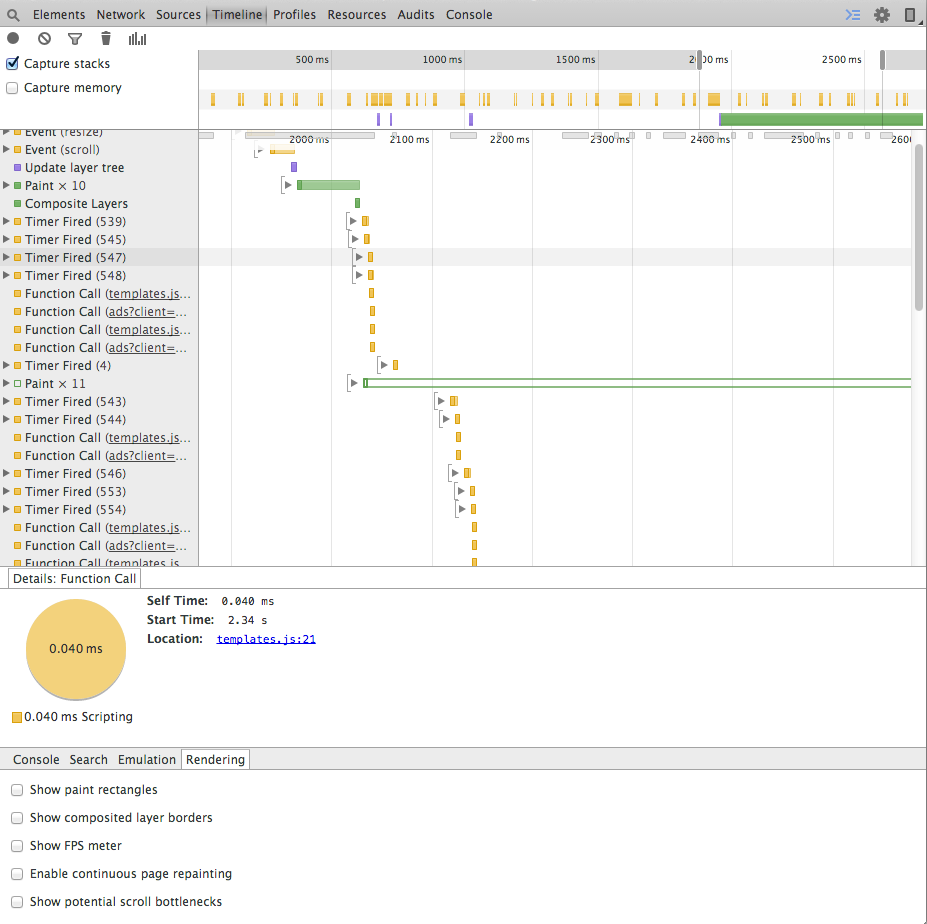Viewport: 927px width, 924px height.
Task: Expand the Paint × 10 record
Action: point(6,186)
